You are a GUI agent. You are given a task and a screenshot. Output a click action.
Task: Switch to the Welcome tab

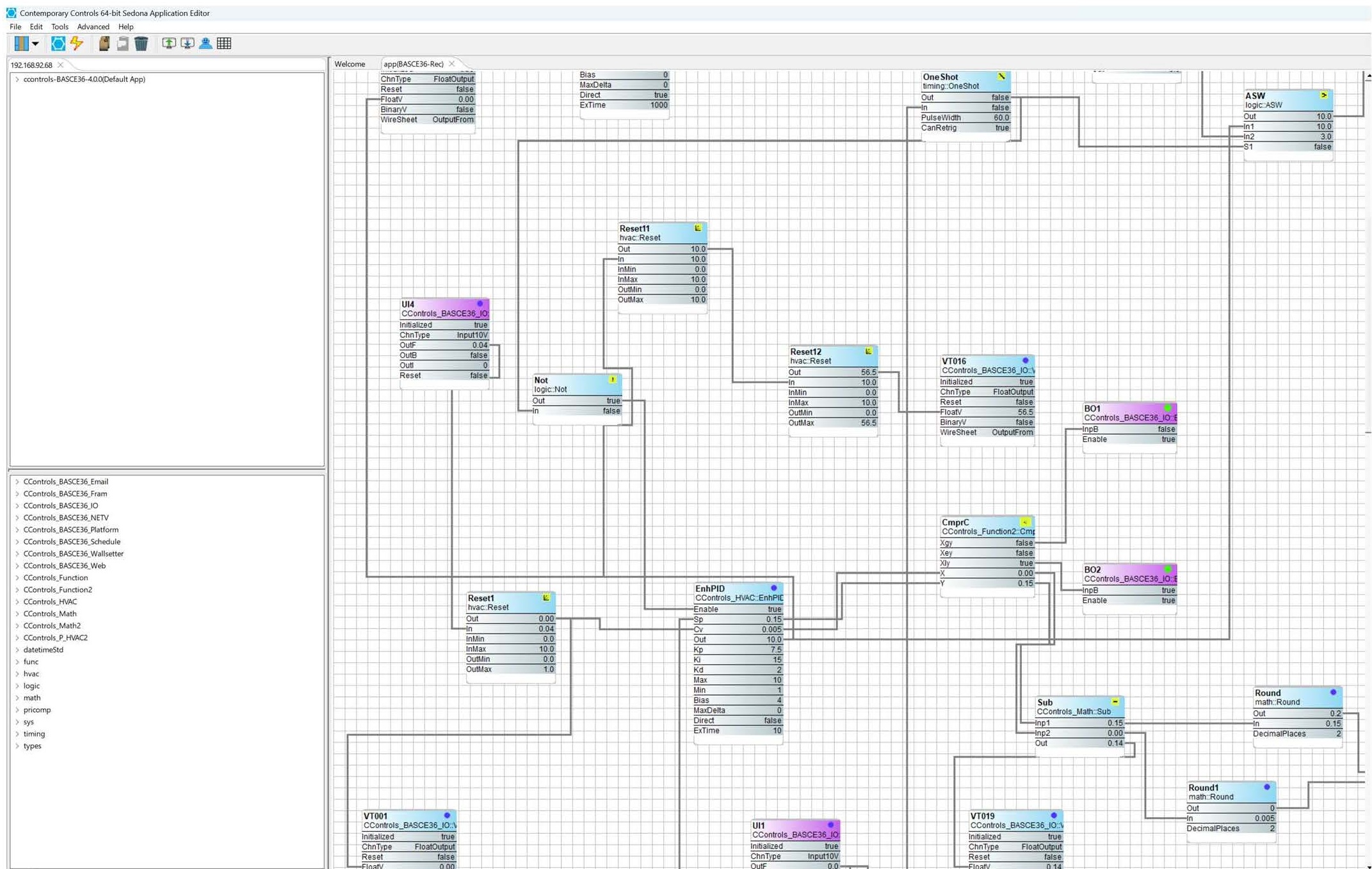[350, 64]
